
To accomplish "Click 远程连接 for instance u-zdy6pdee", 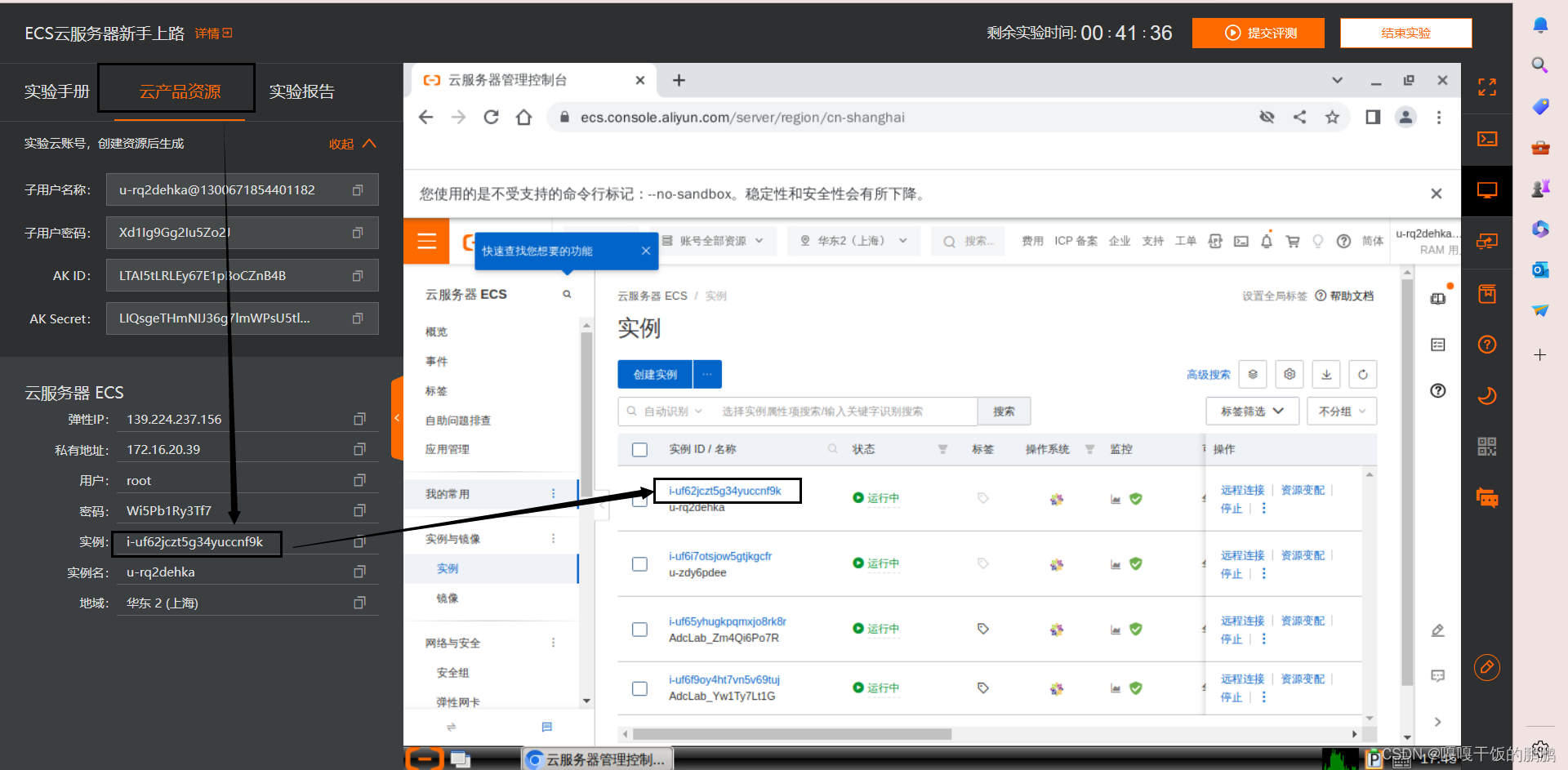I will pos(1242,555).
